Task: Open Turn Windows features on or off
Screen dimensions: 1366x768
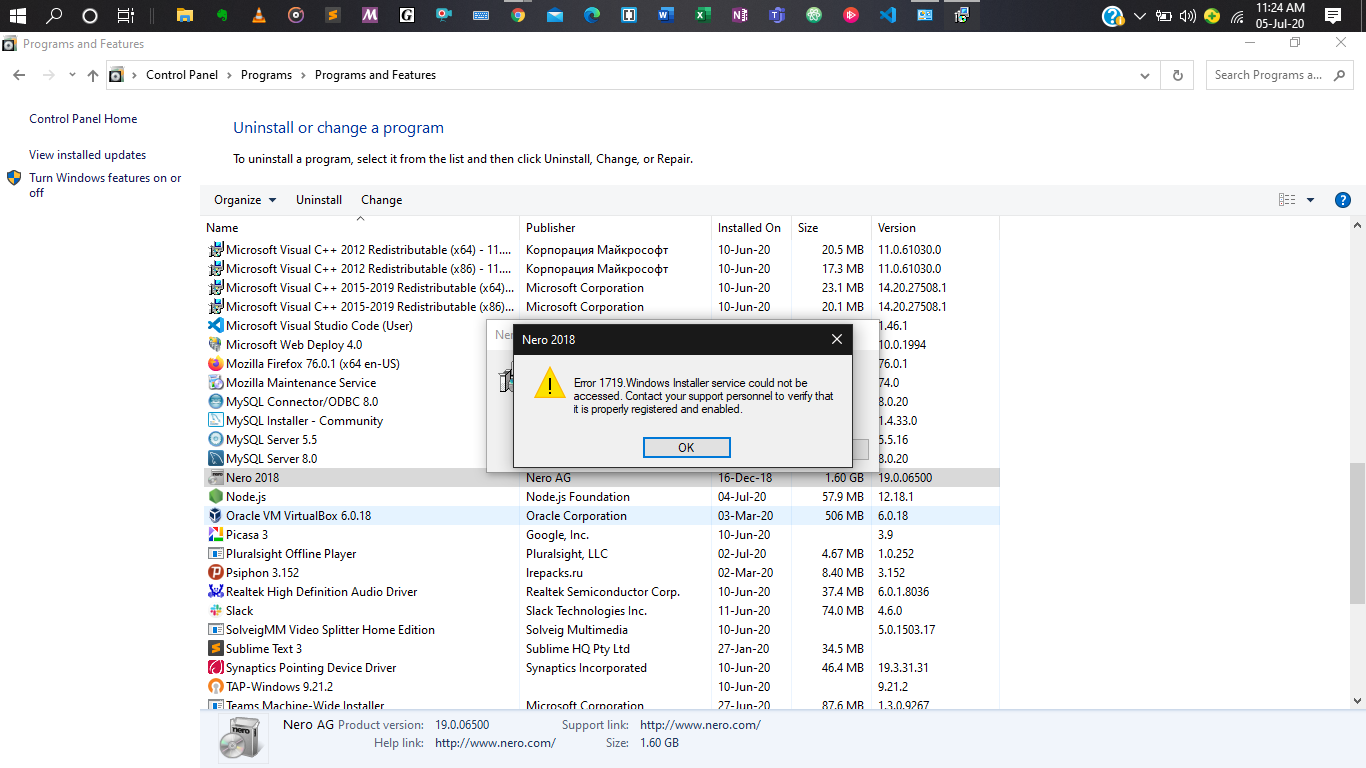Action: click(x=105, y=185)
